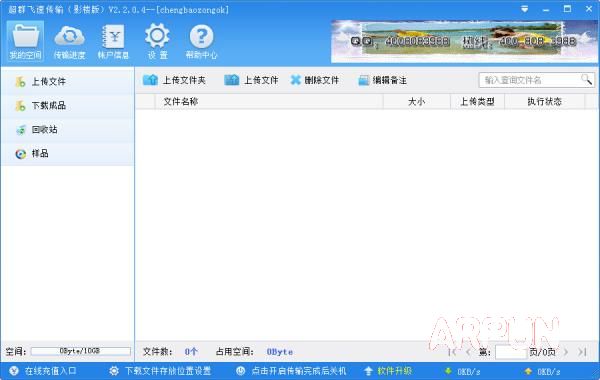Click the 上传文件 toolbar button
The width and height of the screenshot is (600, 380).
pyautogui.click(x=251, y=80)
